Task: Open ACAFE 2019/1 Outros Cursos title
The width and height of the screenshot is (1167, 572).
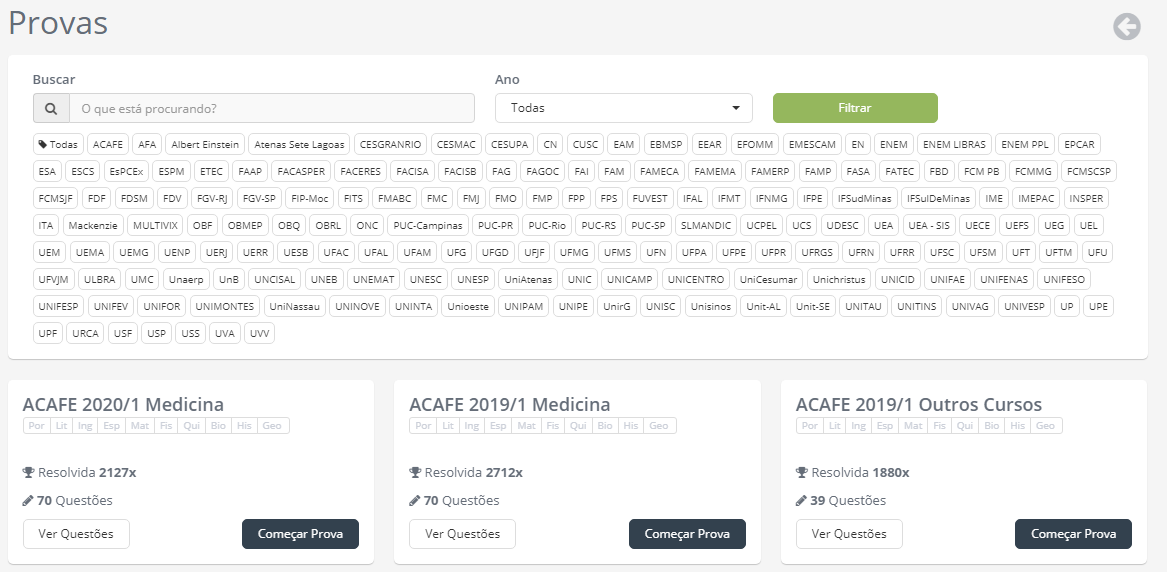Action: (x=918, y=405)
